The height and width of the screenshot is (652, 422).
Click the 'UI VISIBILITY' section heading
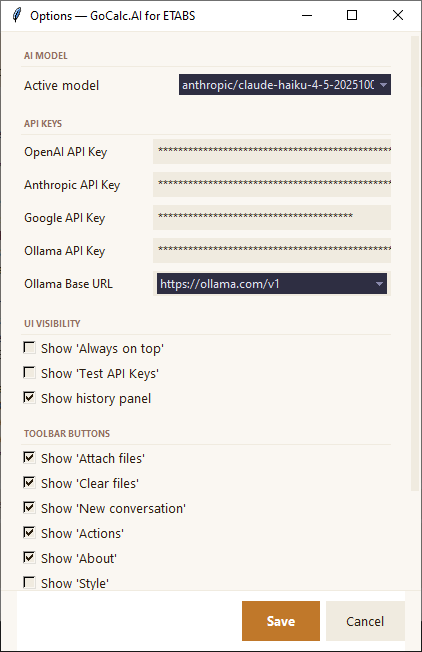pyautogui.click(x=52, y=324)
